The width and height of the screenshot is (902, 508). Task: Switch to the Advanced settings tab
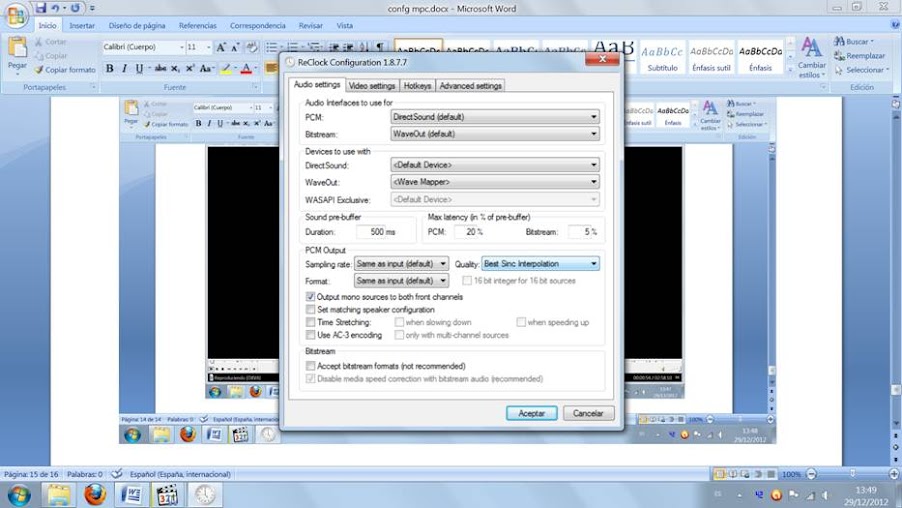point(471,86)
